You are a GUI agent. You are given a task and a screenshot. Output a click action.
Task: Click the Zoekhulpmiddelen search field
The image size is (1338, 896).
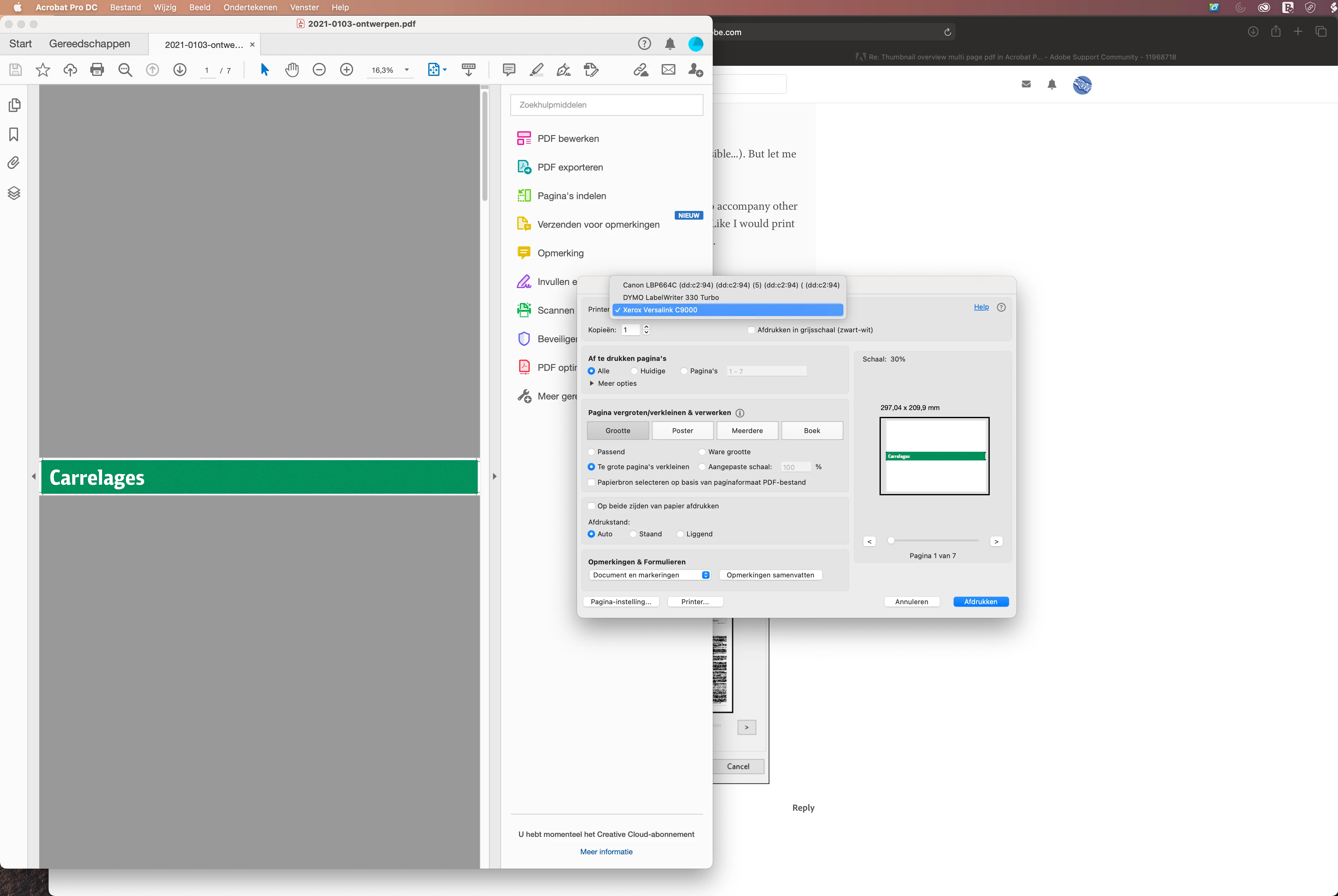coord(606,105)
